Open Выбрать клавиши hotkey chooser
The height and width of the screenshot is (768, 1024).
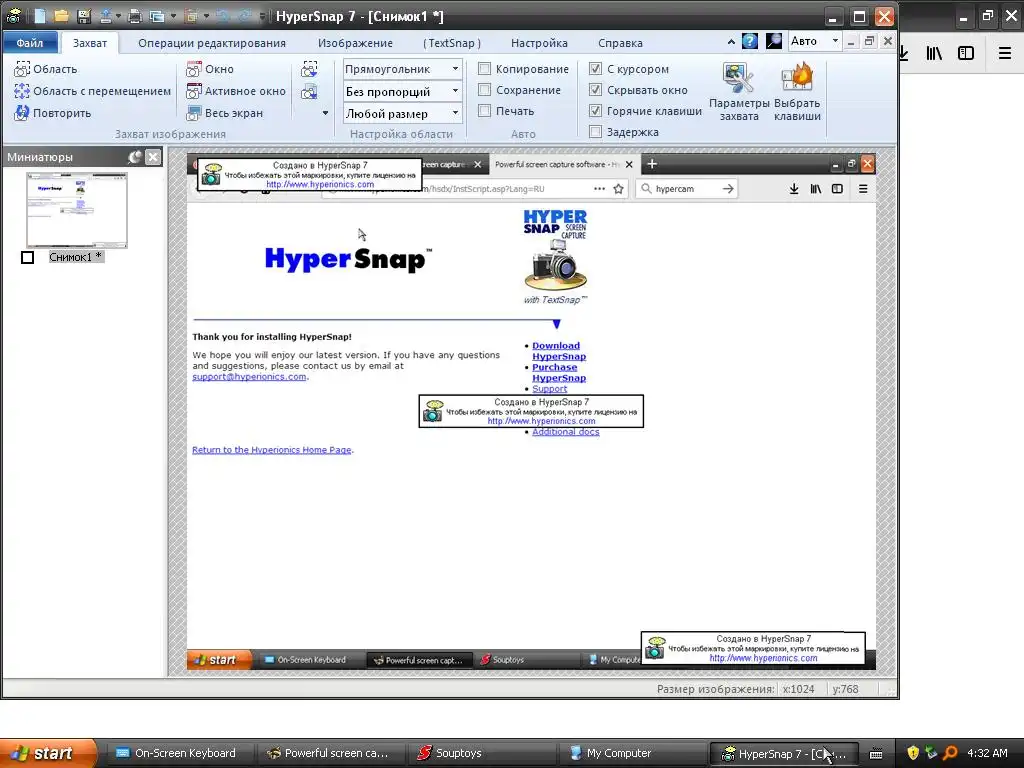(797, 91)
